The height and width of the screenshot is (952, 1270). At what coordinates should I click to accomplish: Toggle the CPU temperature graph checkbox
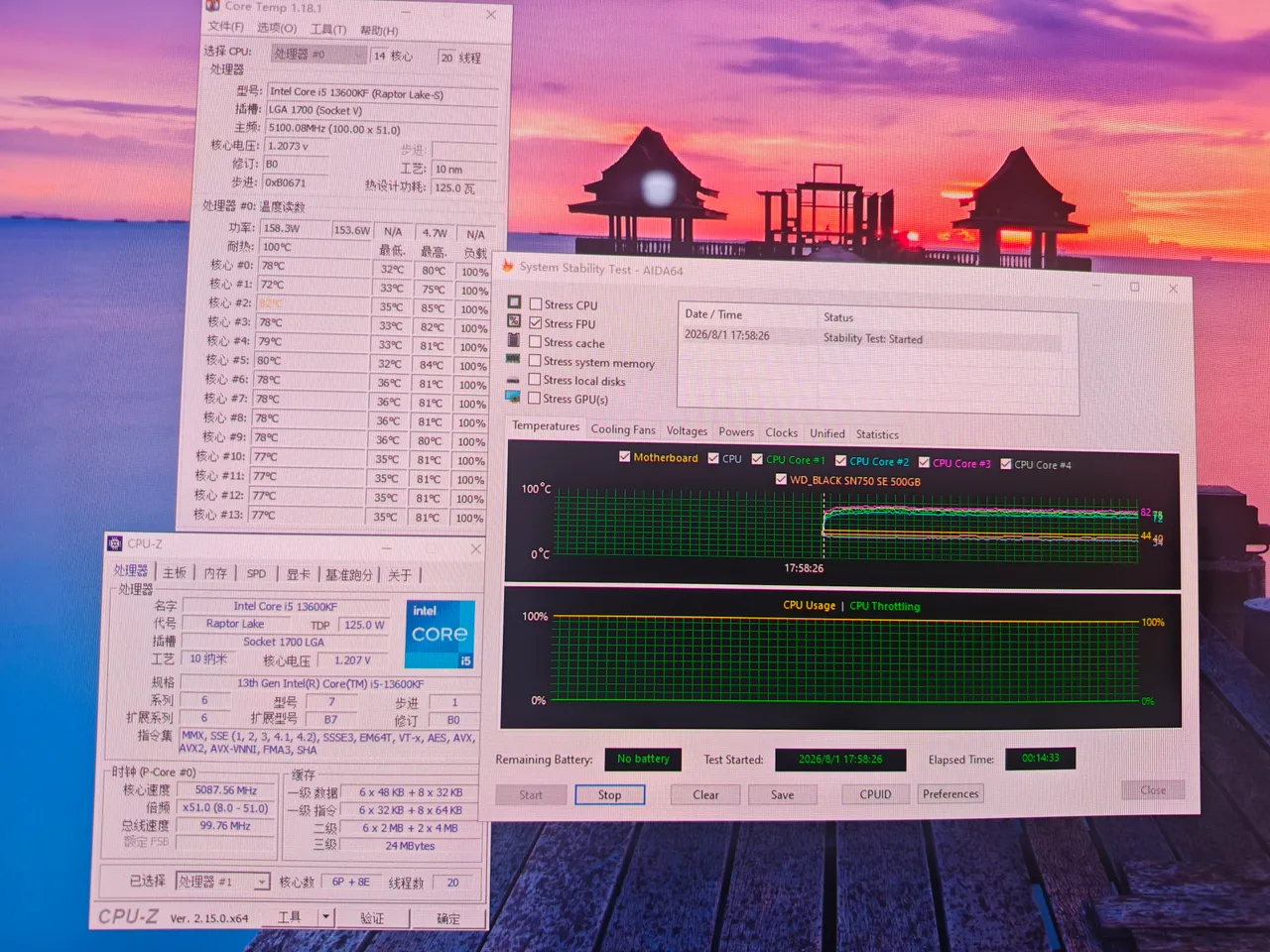tap(713, 458)
